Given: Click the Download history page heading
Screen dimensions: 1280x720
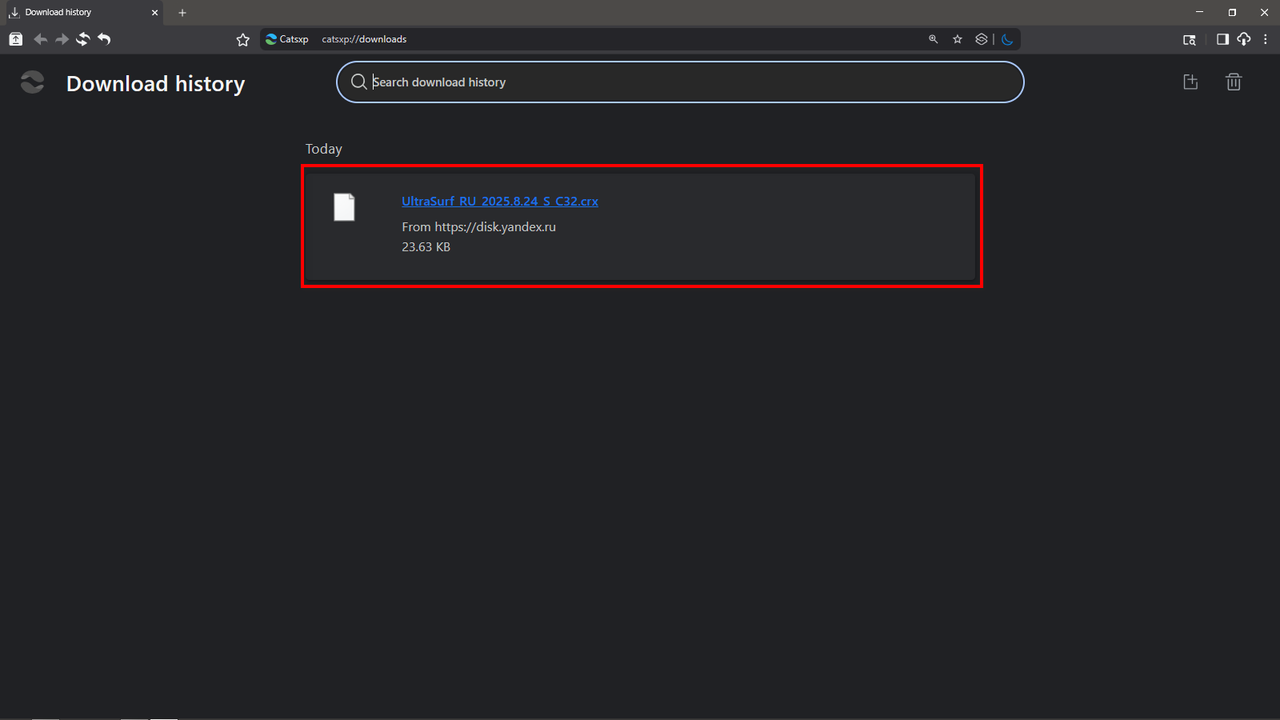Looking at the screenshot, I should [155, 84].
